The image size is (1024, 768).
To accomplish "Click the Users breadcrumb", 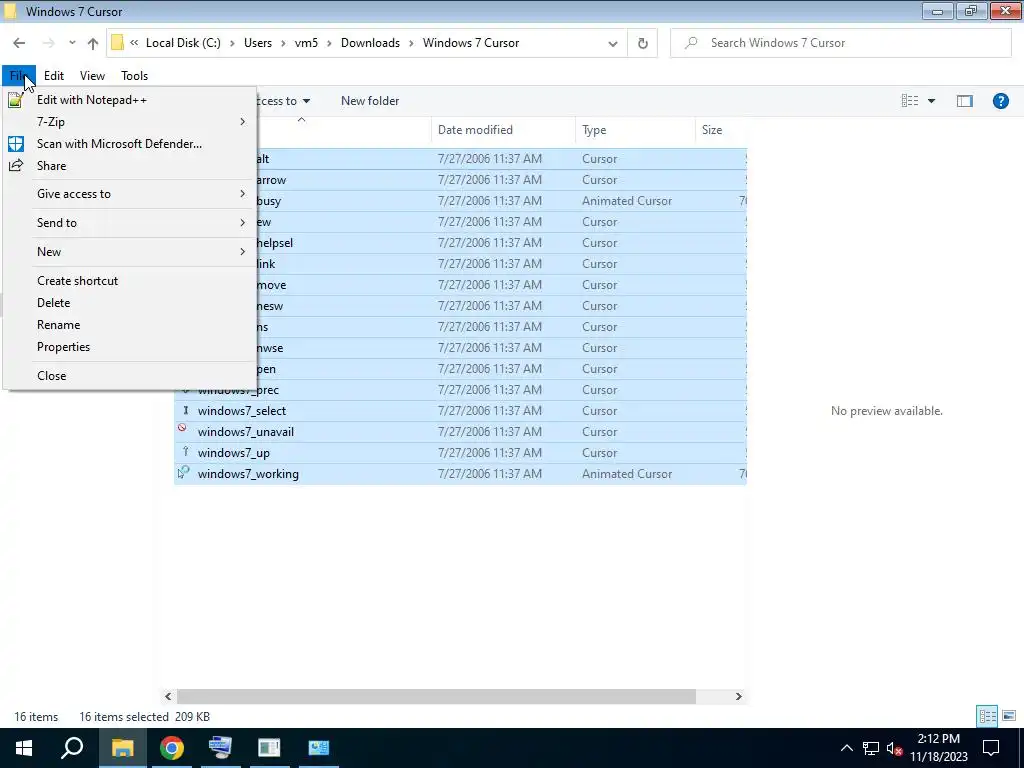I will [x=258, y=43].
